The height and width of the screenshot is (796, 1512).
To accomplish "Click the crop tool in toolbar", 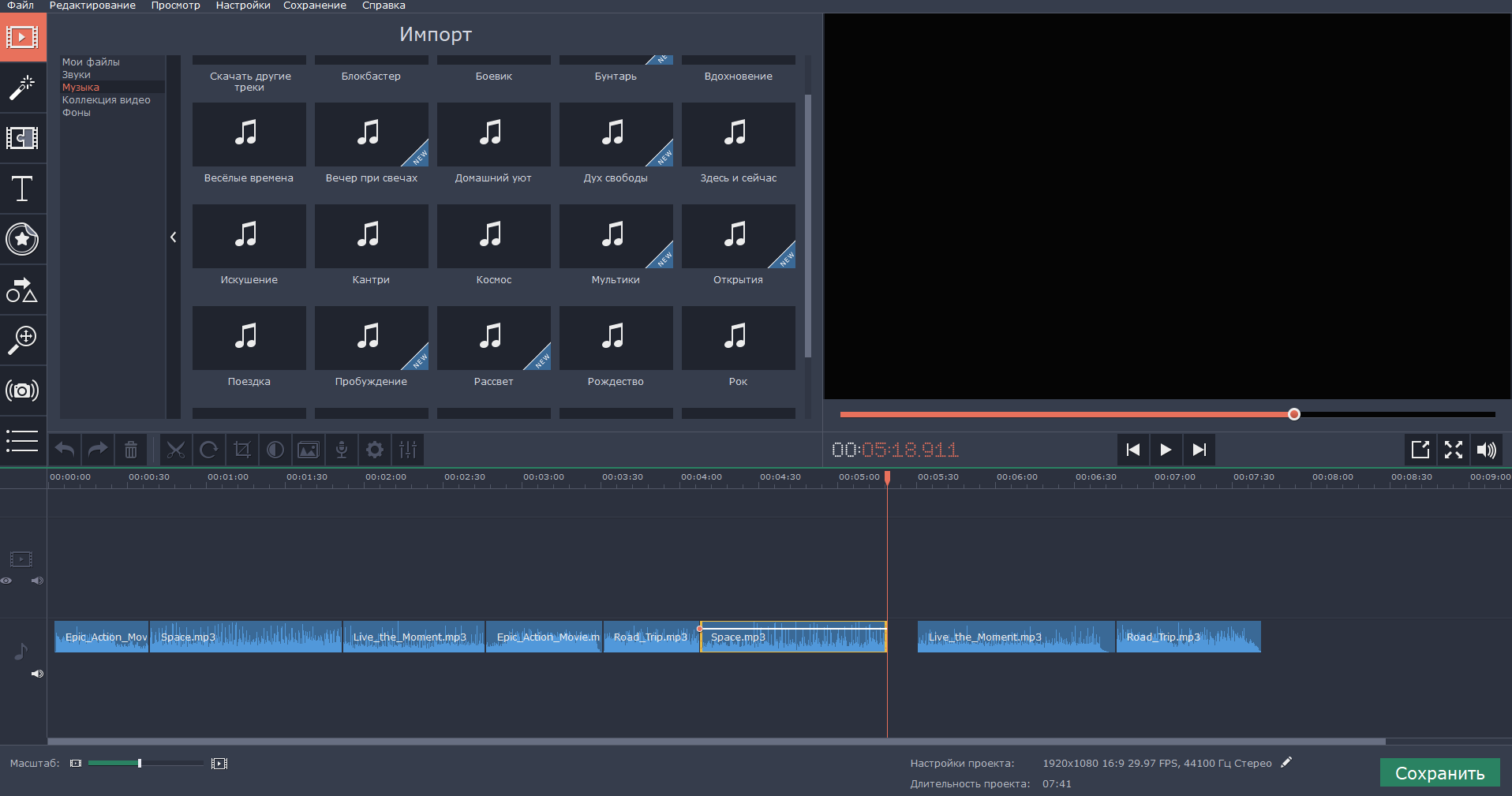I will coord(241,450).
